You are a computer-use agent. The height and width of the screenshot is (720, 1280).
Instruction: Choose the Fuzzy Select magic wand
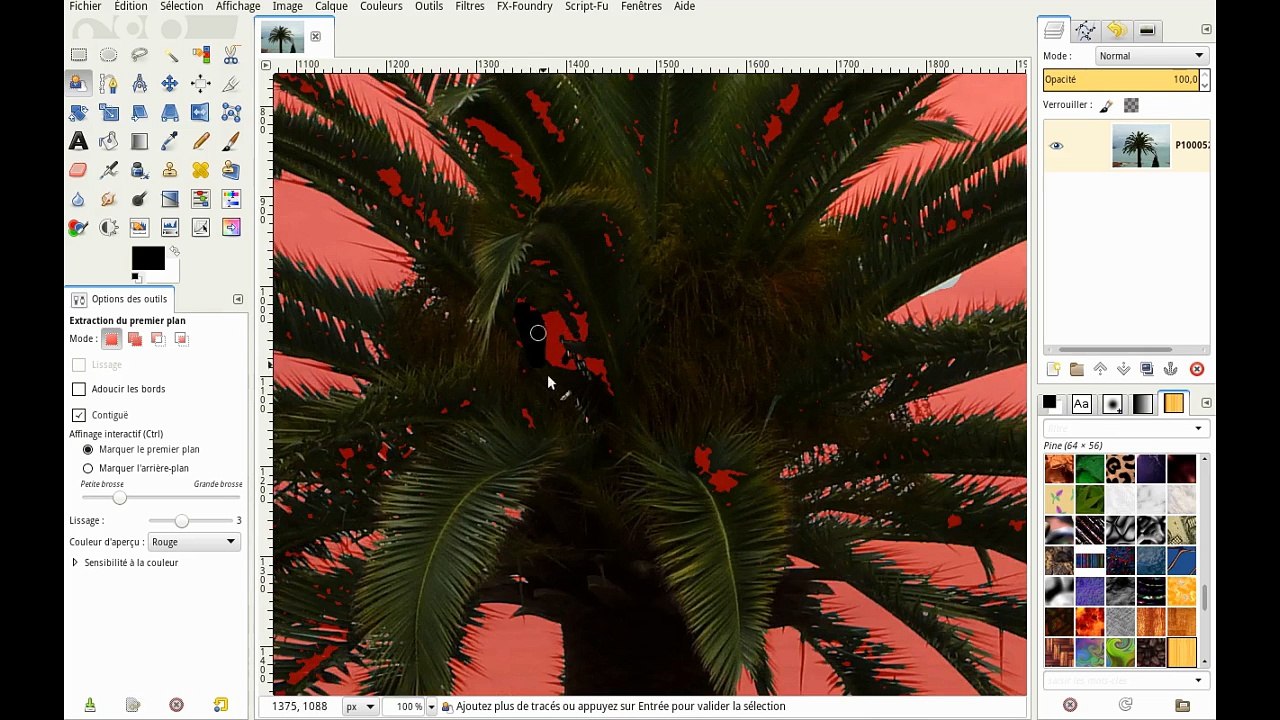[170, 55]
